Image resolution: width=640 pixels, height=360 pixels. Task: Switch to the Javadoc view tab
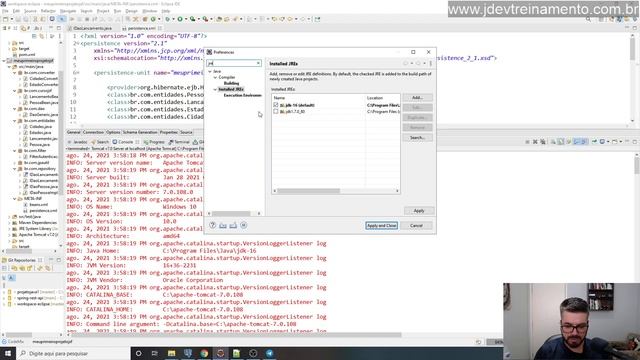[x=78, y=142]
